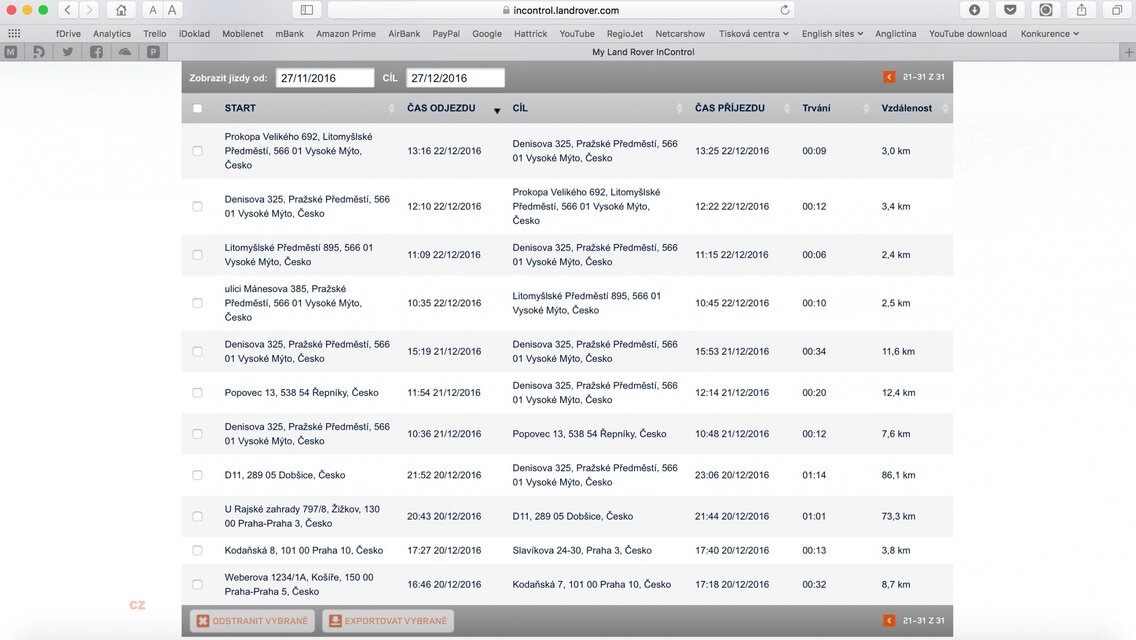The height and width of the screenshot is (640, 1136).
Task: Toggle the Safari sidebar icon
Action: tap(307, 10)
